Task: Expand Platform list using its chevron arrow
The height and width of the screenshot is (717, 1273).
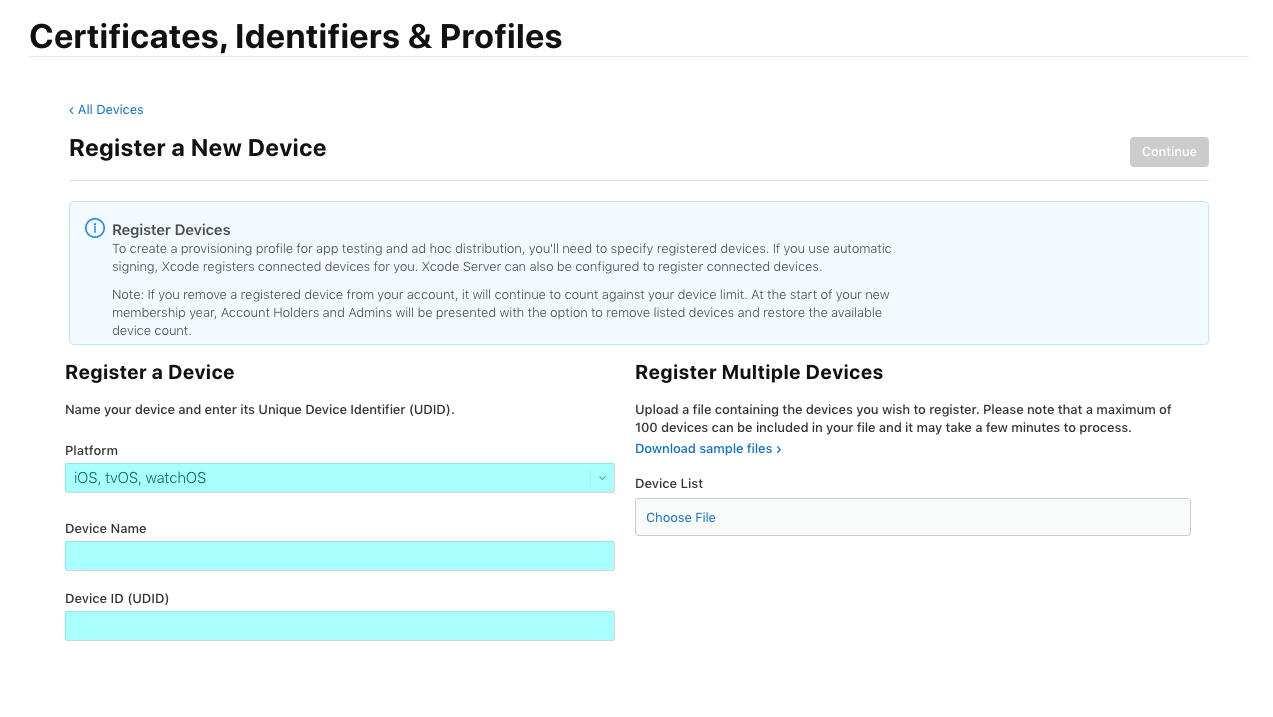Action: (602, 478)
